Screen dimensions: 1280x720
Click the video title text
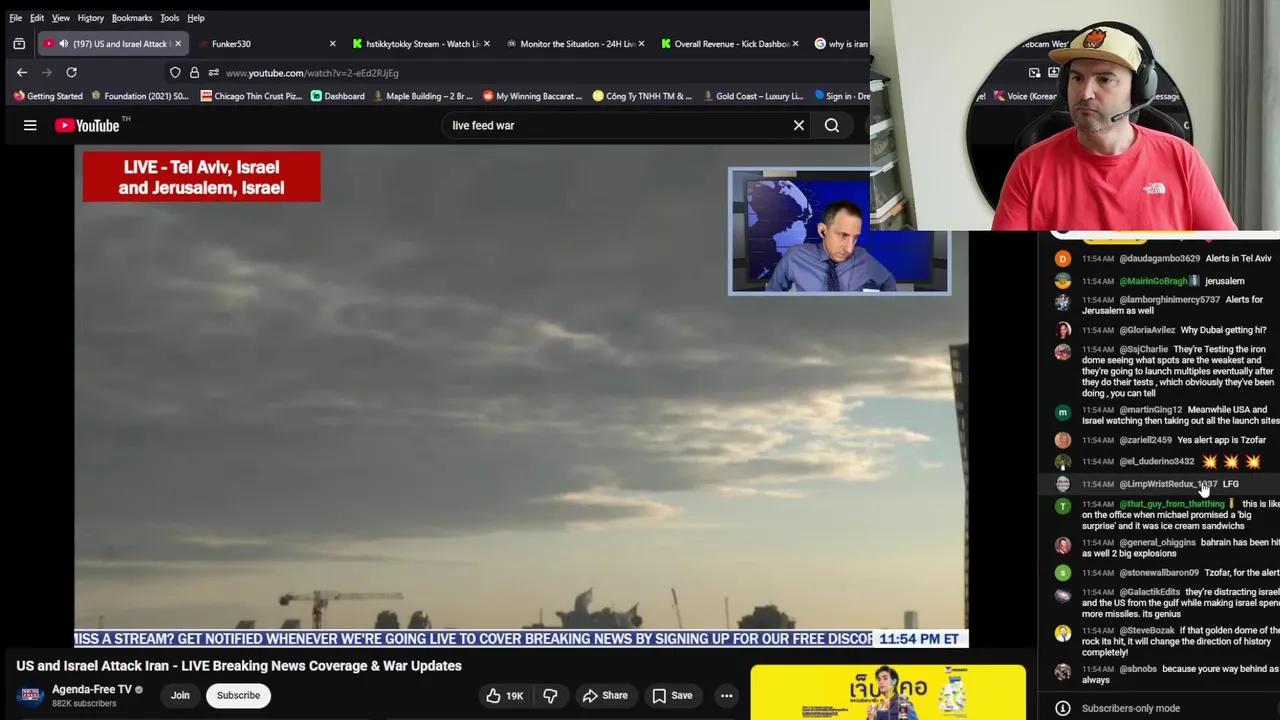point(239,666)
